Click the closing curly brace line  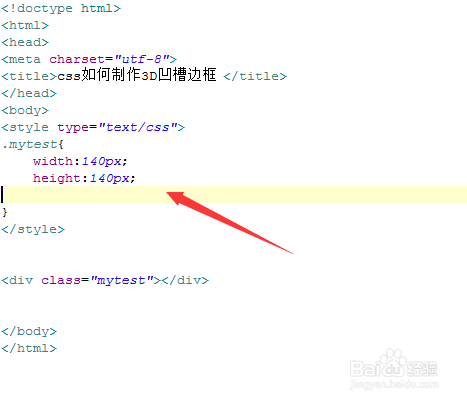coord(5,212)
